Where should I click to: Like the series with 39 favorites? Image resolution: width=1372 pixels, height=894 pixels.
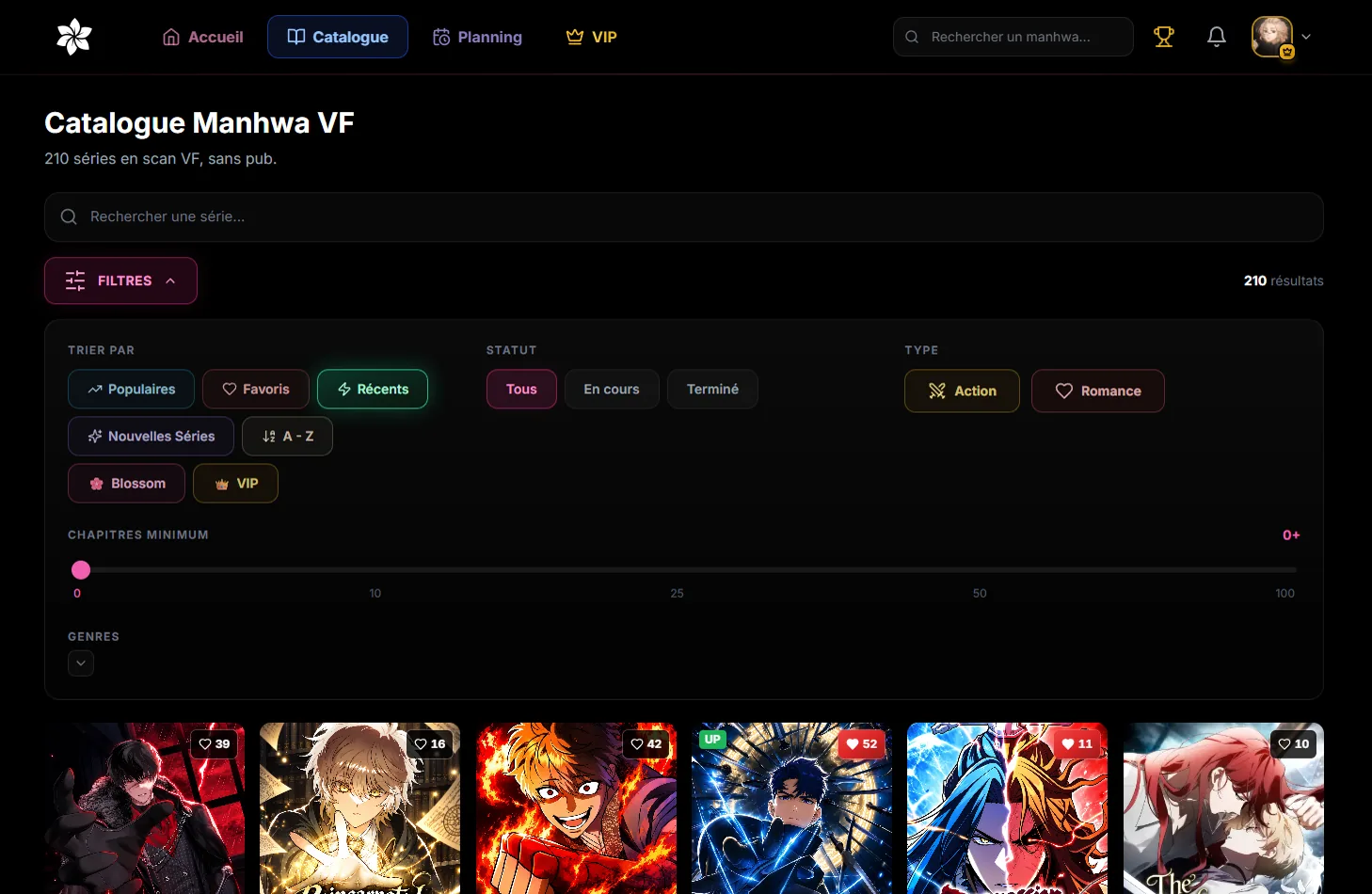point(215,743)
